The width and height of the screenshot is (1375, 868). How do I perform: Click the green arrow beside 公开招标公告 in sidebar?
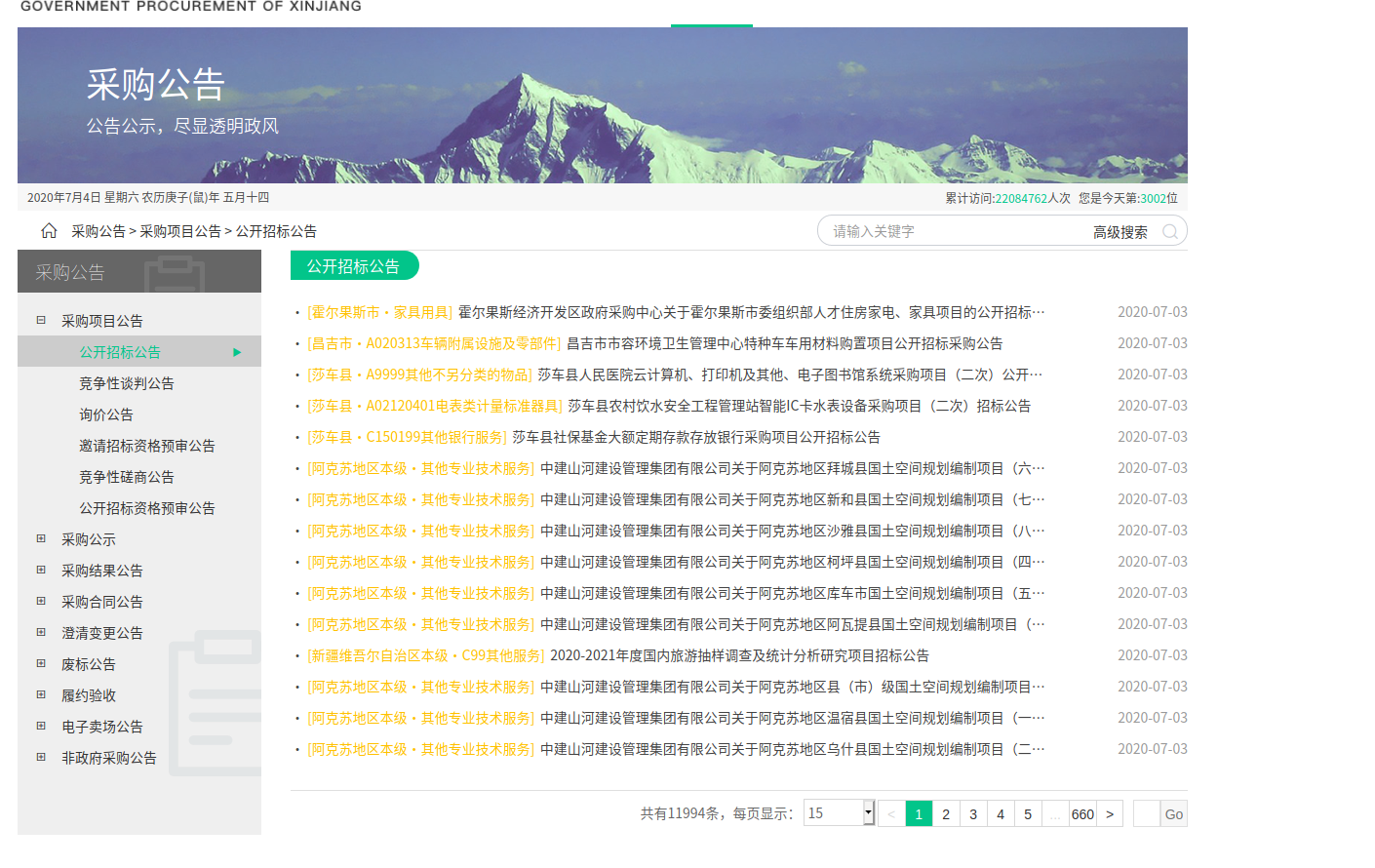(237, 352)
